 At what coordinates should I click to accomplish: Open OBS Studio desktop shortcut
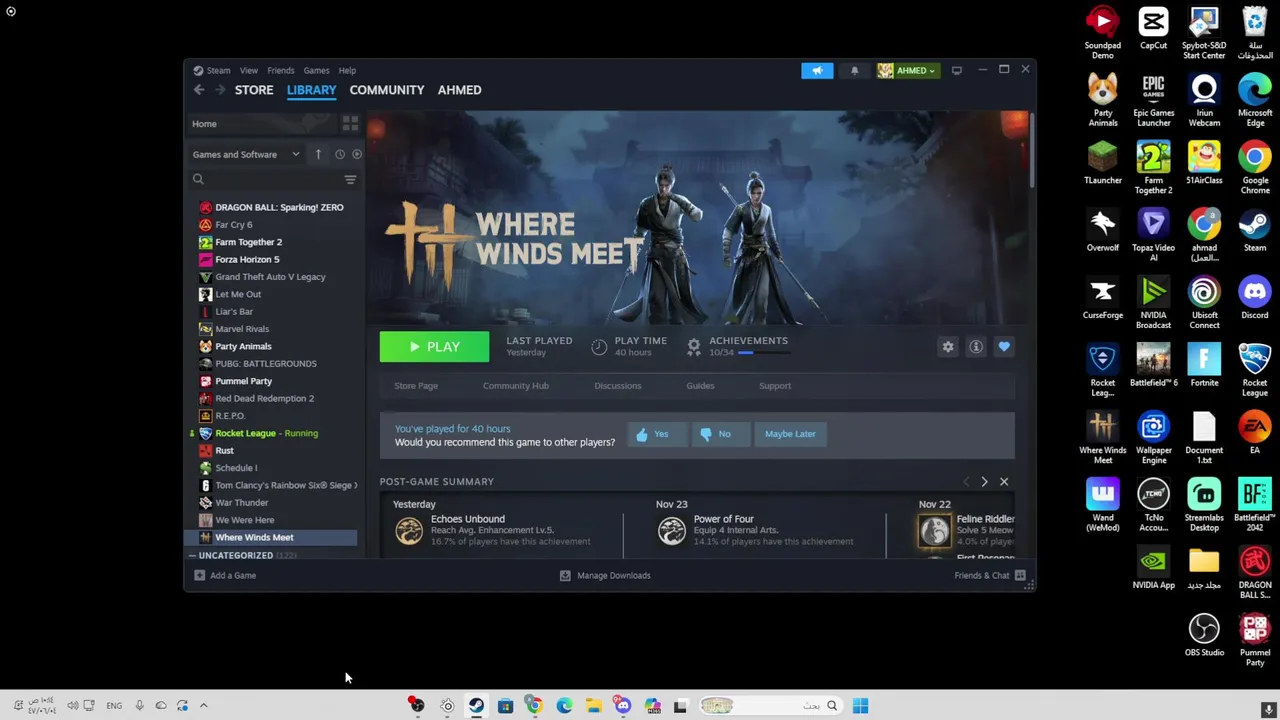pos(1204,635)
